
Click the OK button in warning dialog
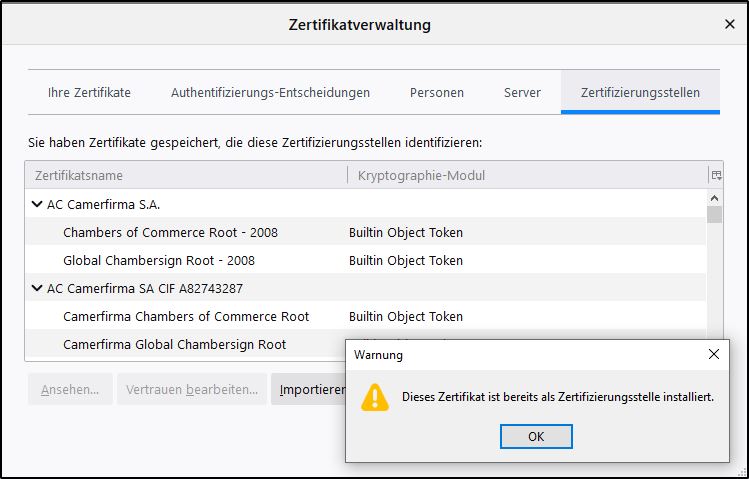(536, 437)
